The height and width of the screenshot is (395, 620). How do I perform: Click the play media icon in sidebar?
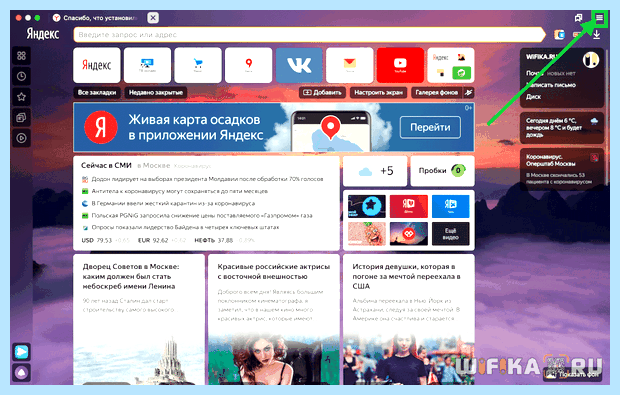tap(21, 138)
